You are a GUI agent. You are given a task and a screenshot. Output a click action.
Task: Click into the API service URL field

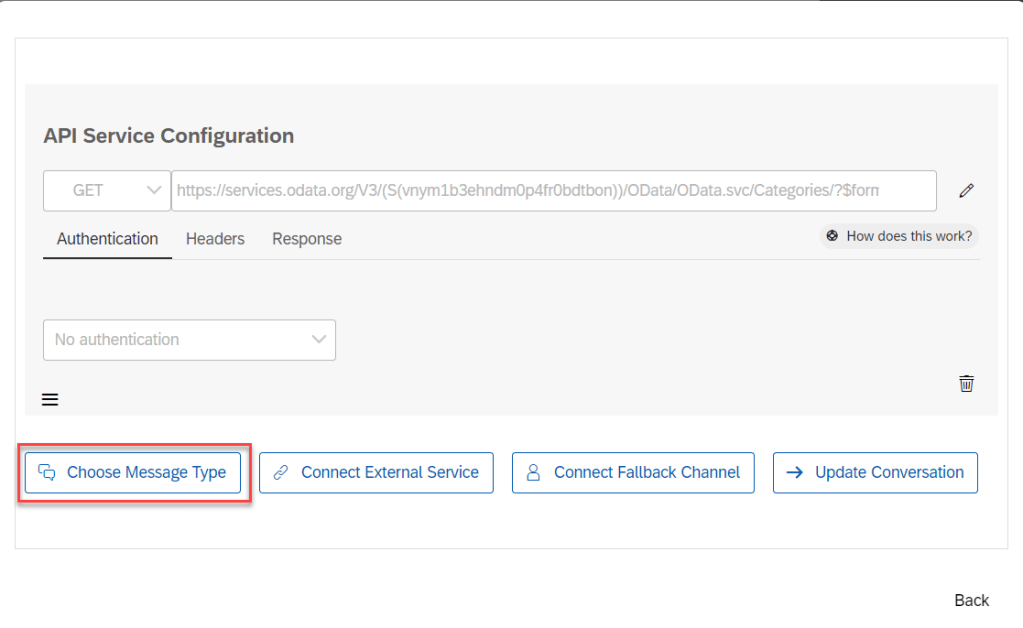click(x=553, y=190)
